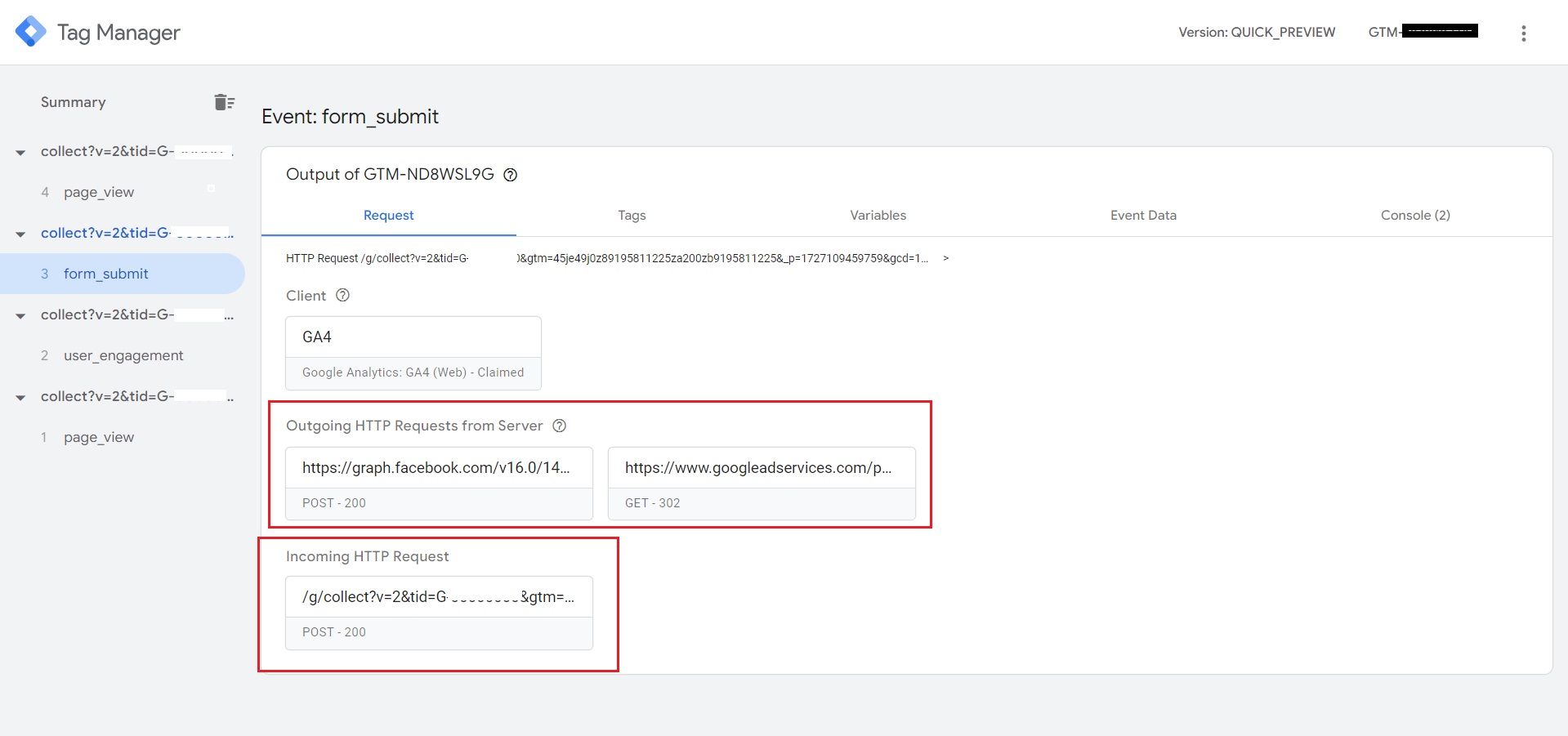Switch to the Variables tab
Screen dimensions: 1568x736
coord(878,216)
